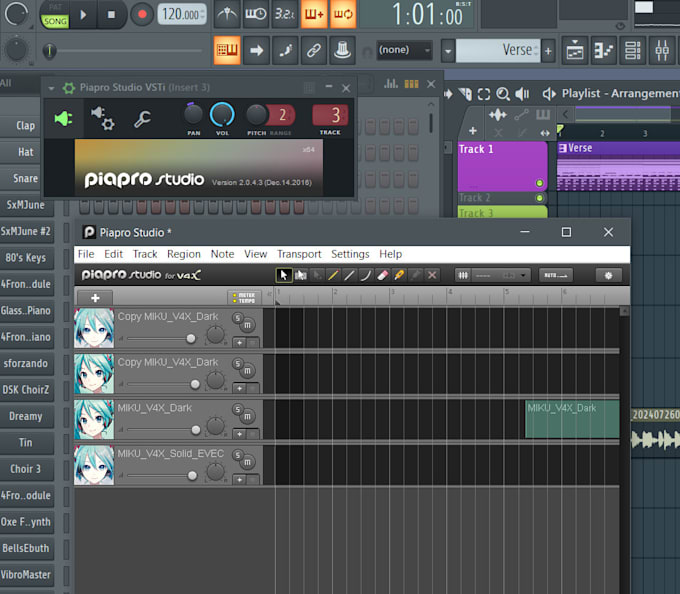Open the Transport menu
The width and height of the screenshot is (680, 594).
[299, 254]
